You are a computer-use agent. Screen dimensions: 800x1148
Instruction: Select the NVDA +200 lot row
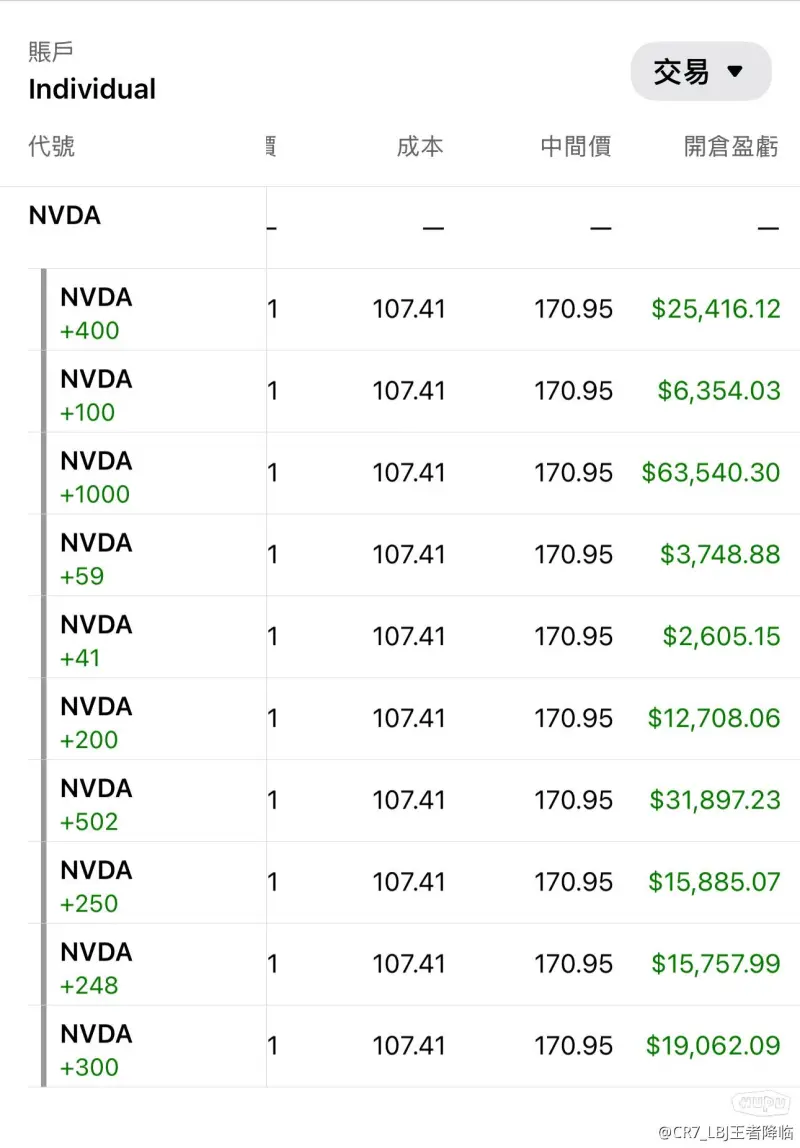tap(414, 719)
